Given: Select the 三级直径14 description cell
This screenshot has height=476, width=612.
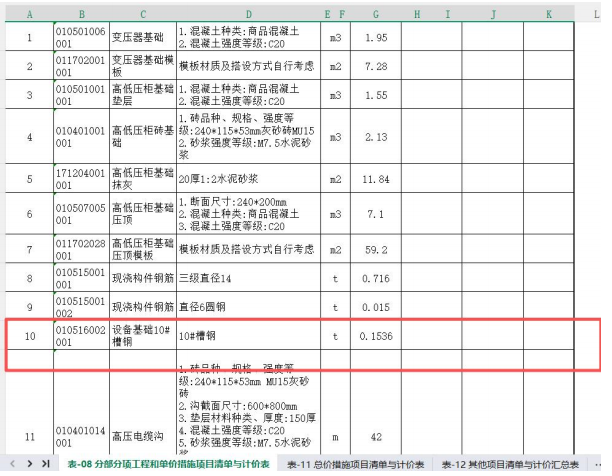Looking at the screenshot, I should [x=248, y=277].
